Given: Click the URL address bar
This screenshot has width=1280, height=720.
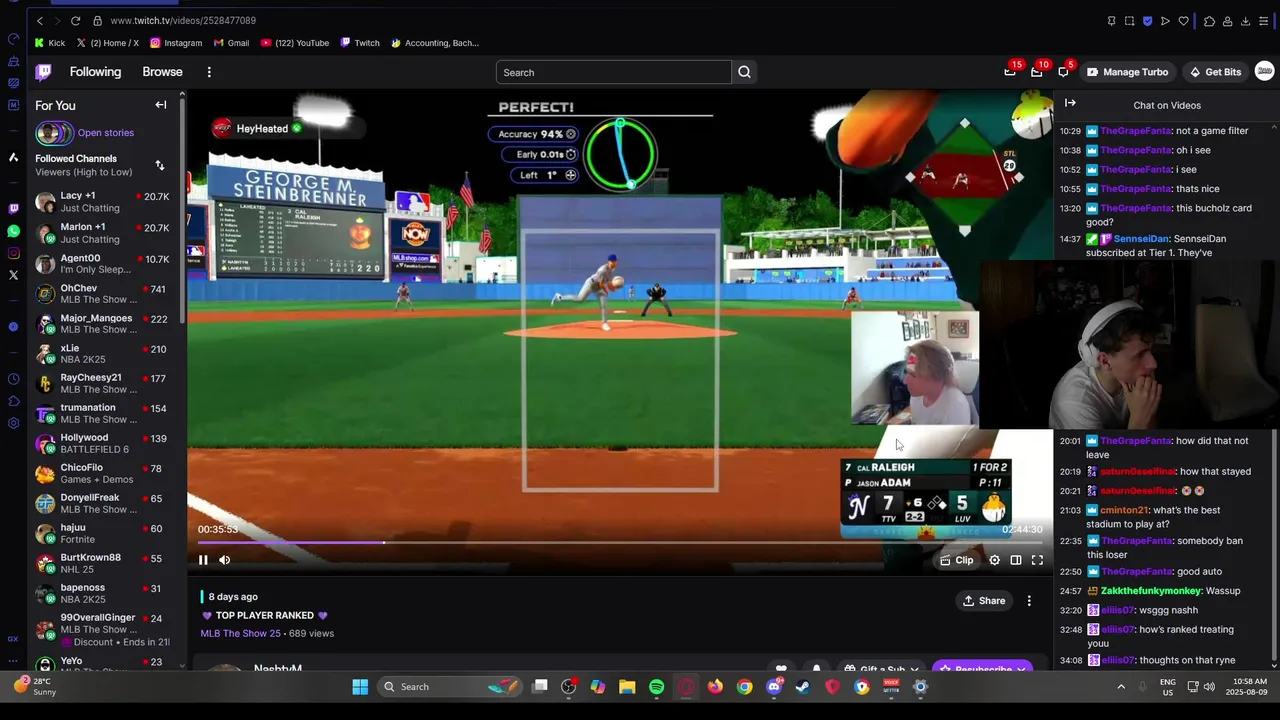Looking at the screenshot, I should [x=183, y=20].
